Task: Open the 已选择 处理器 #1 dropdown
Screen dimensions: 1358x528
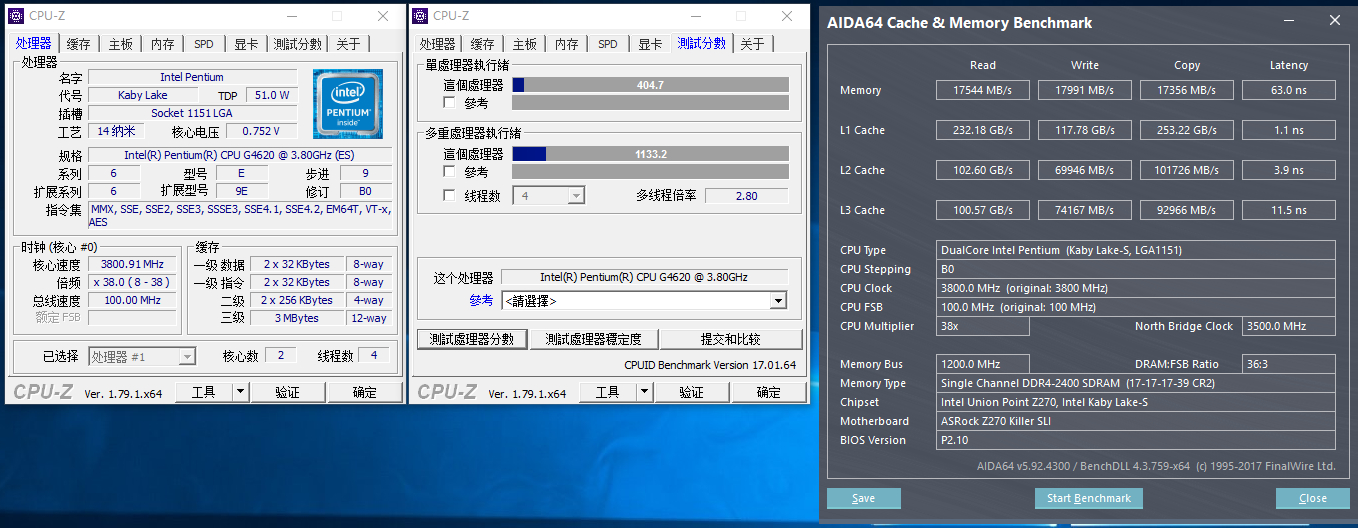Action: click(142, 356)
